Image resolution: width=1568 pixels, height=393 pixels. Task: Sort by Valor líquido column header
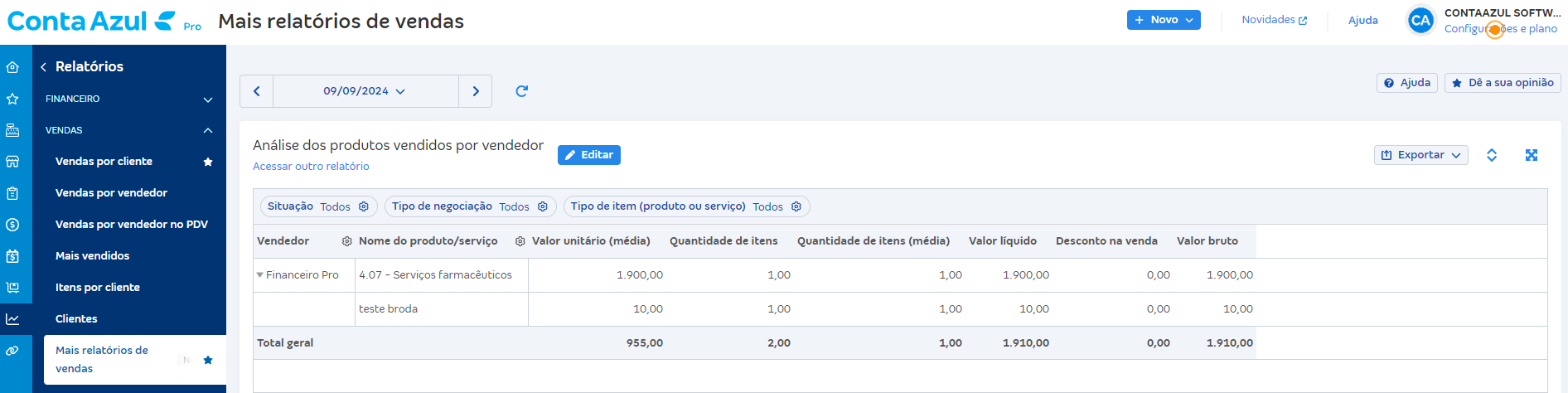point(1003,241)
